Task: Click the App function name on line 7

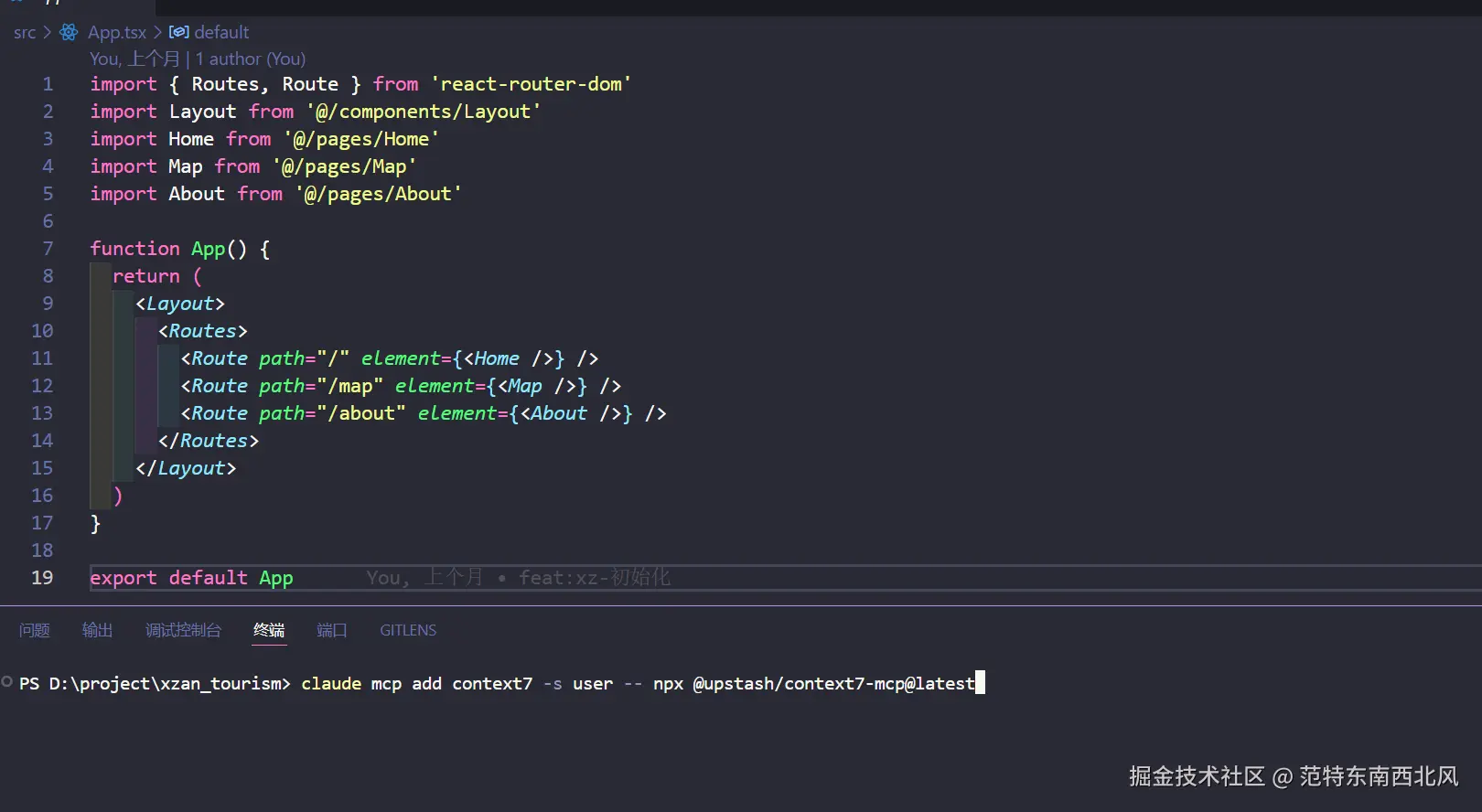Action: click(x=208, y=249)
